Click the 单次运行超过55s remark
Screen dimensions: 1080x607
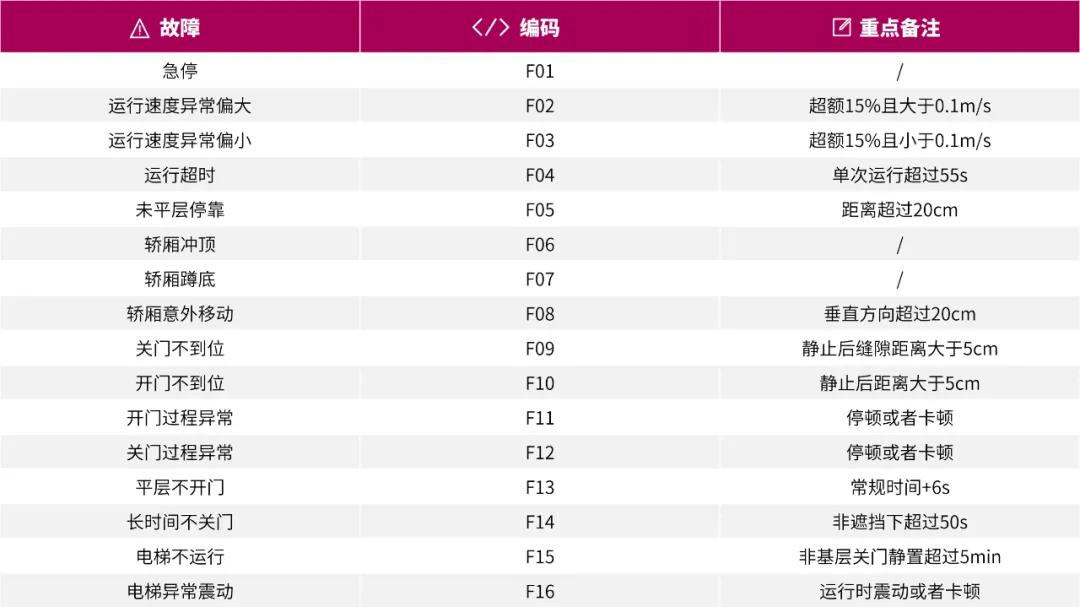900,175
